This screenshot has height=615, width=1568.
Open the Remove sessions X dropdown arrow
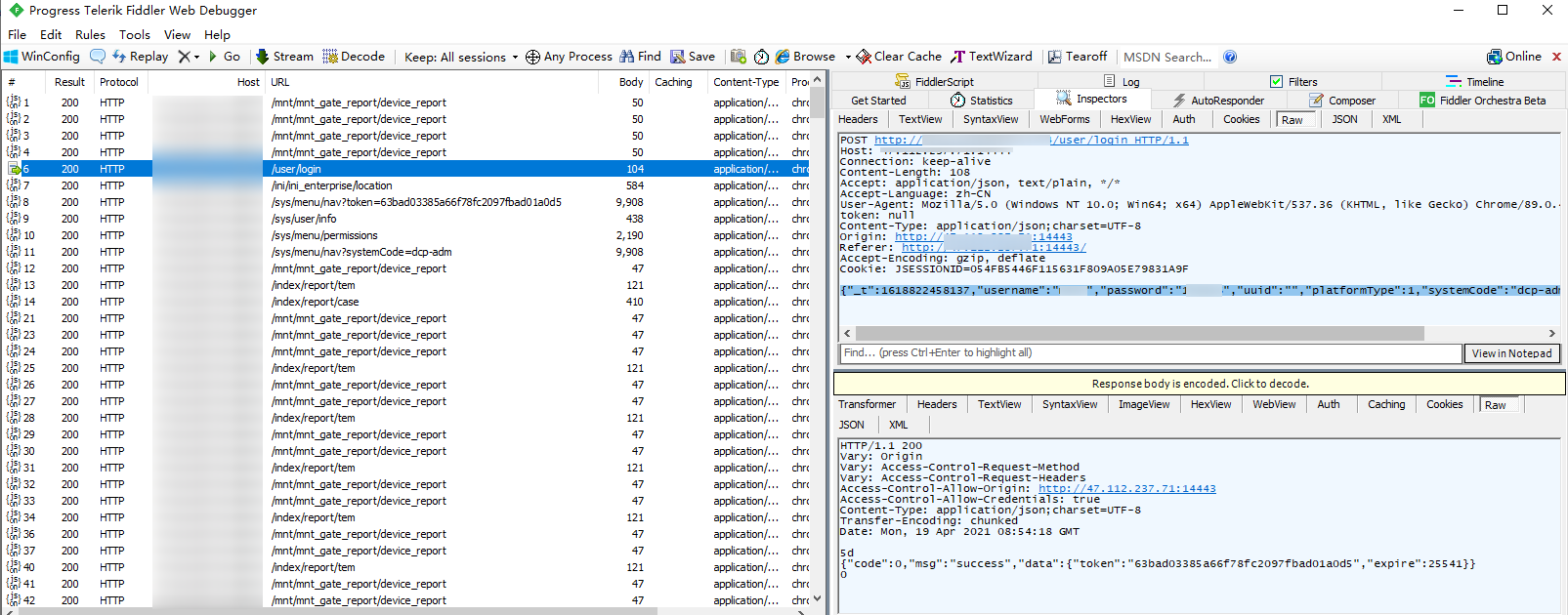(x=196, y=57)
